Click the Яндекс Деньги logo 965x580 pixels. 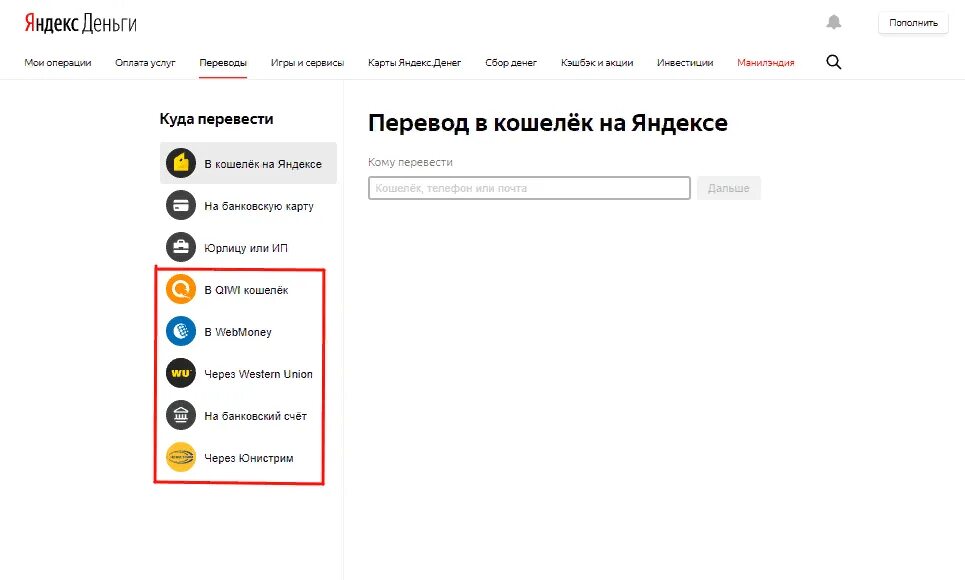click(x=80, y=23)
